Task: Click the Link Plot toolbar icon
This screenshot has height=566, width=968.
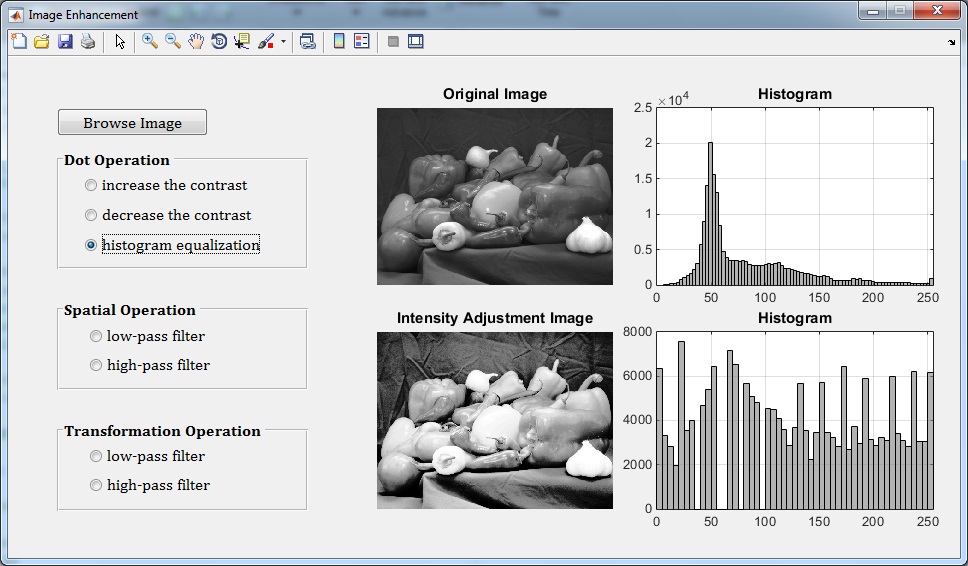Action: 308,41
